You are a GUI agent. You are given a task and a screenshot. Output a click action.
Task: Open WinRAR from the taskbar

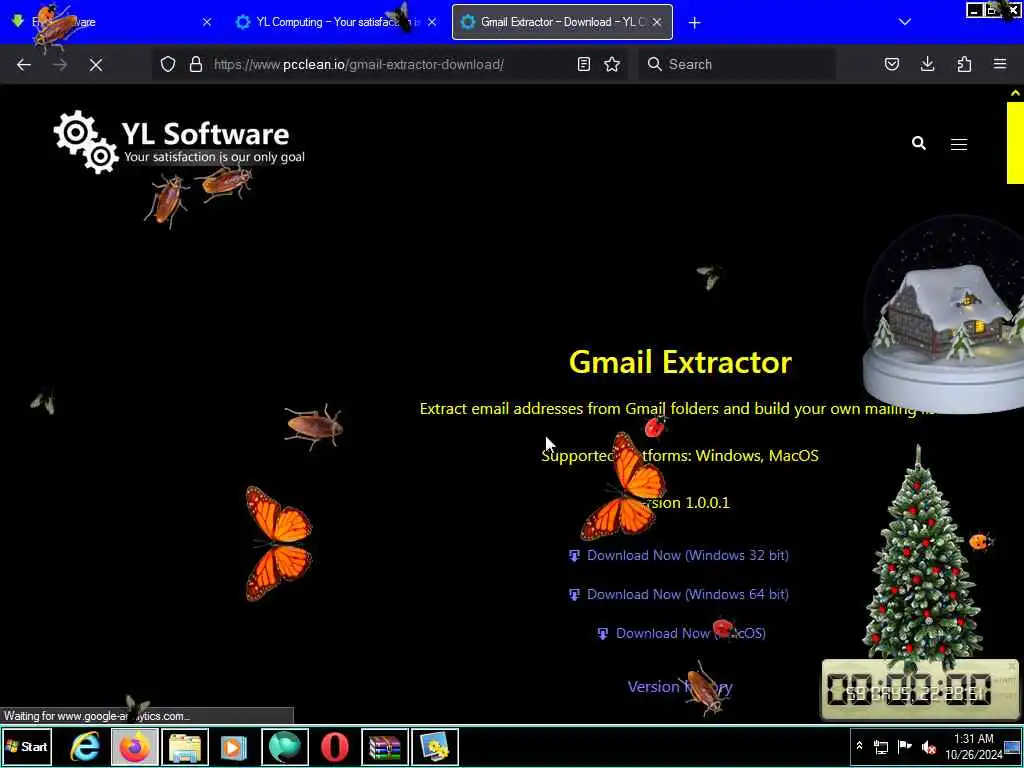(385, 747)
